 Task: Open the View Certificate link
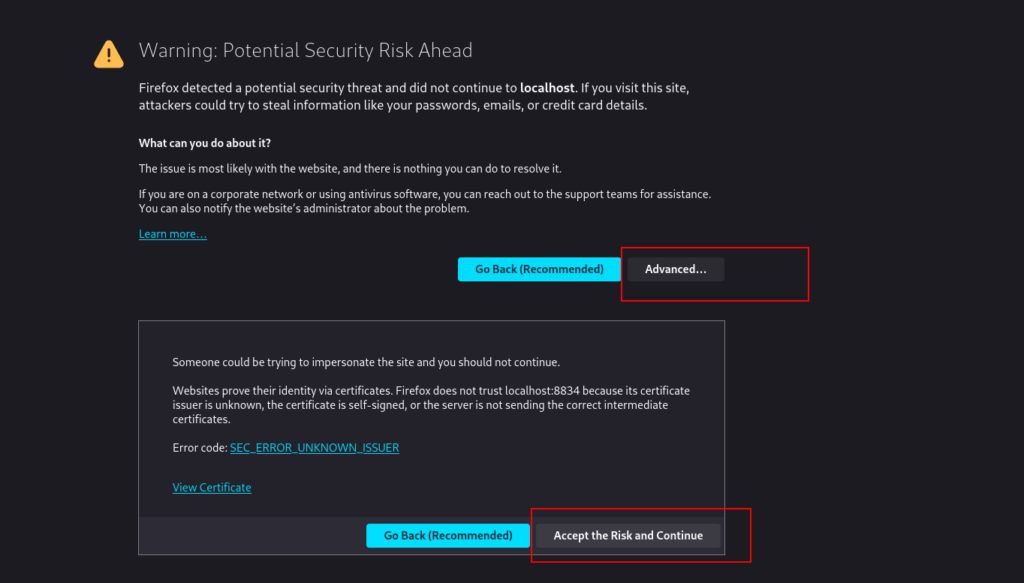pyautogui.click(x=212, y=487)
